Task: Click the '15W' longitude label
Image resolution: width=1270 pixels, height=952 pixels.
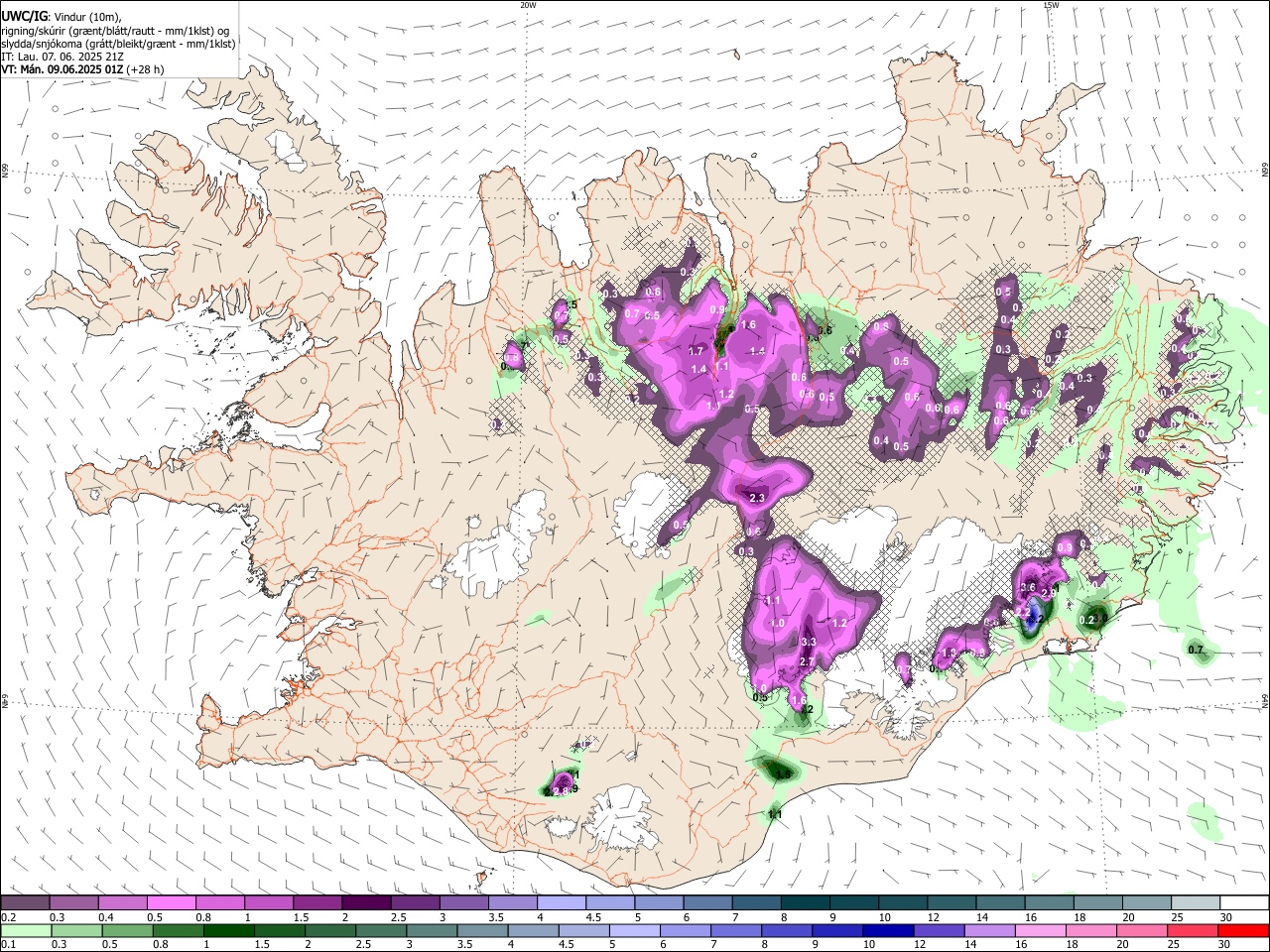Action: coord(1051,5)
